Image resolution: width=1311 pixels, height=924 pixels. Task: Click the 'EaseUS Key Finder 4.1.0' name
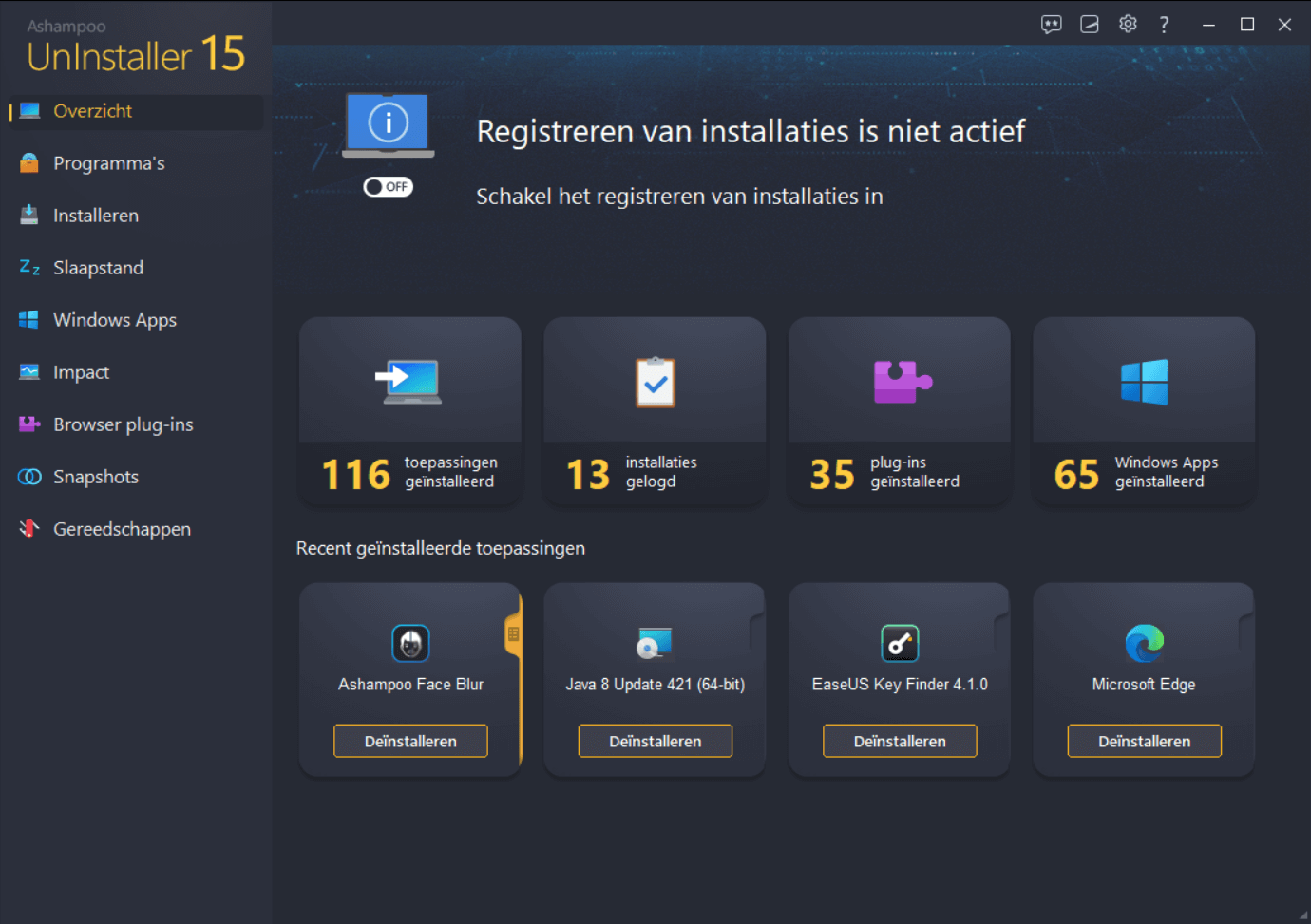click(900, 685)
